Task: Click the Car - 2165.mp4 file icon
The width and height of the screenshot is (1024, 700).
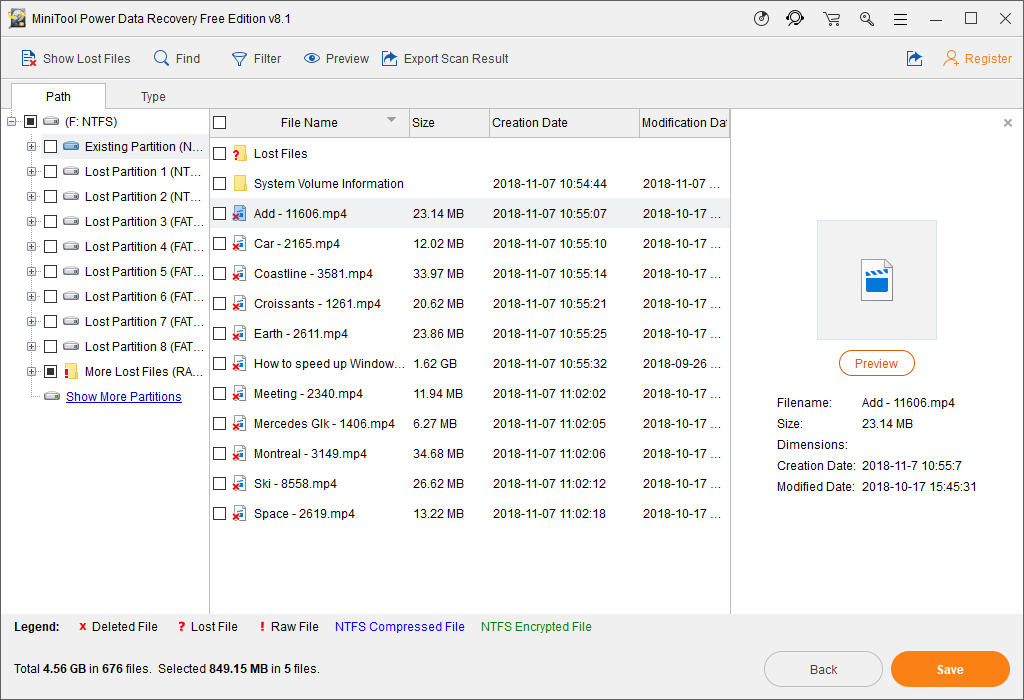Action: 240,244
